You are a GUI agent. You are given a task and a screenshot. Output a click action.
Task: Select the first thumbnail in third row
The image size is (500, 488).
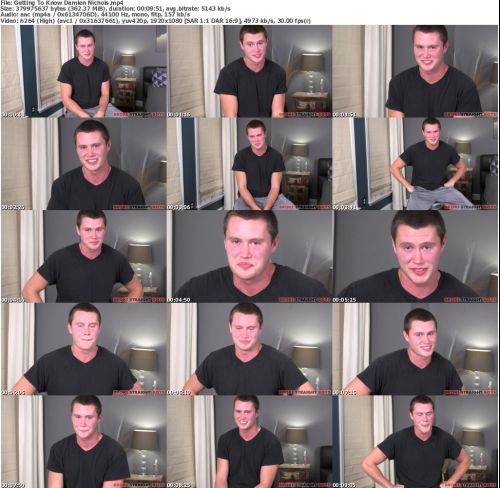[84, 256]
